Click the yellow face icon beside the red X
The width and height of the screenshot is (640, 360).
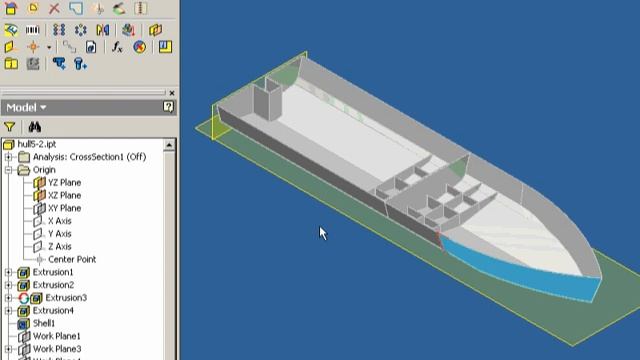coord(33,8)
